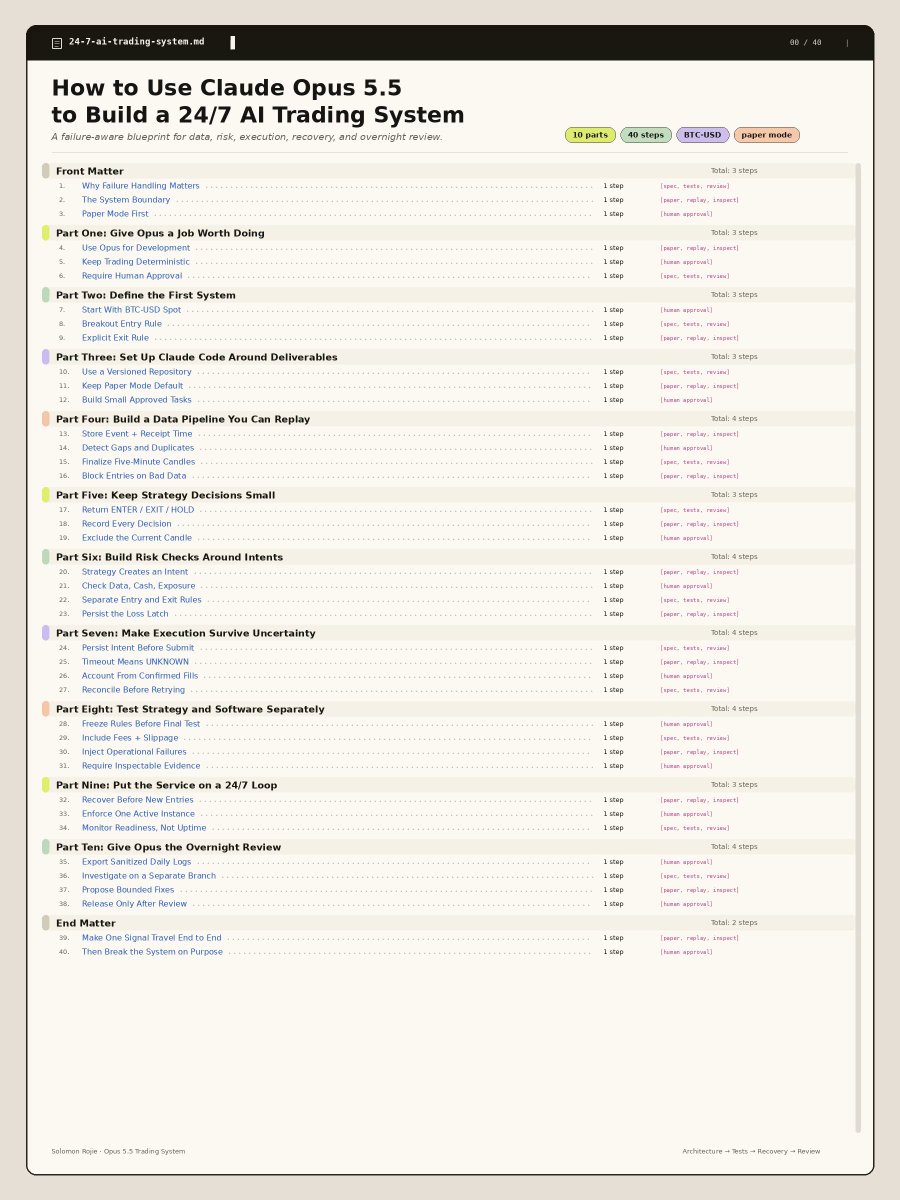Open "Include Fees + Slippage" step
The image size is (900, 1200).
point(130,738)
